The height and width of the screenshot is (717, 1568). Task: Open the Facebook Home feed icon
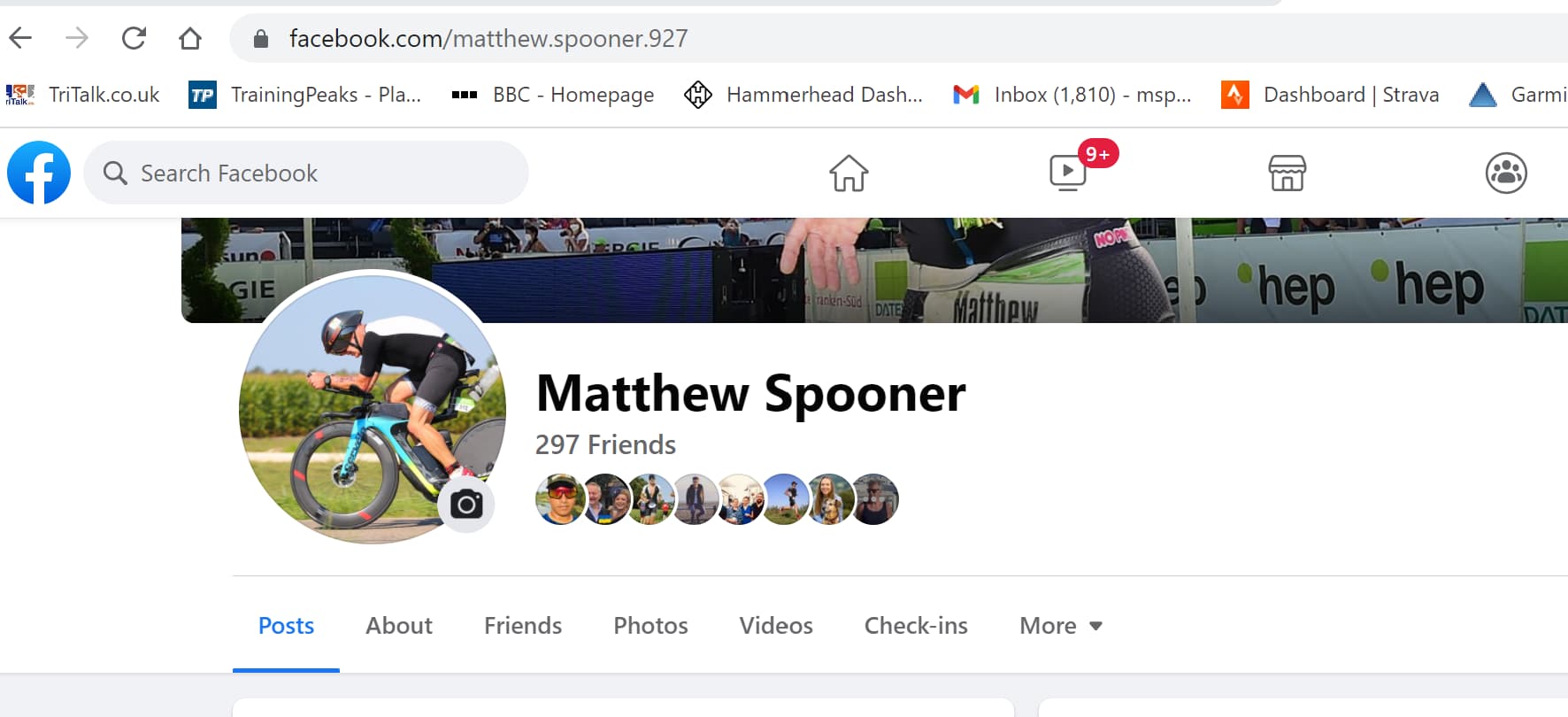pyautogui.click(x=849, y=173)
